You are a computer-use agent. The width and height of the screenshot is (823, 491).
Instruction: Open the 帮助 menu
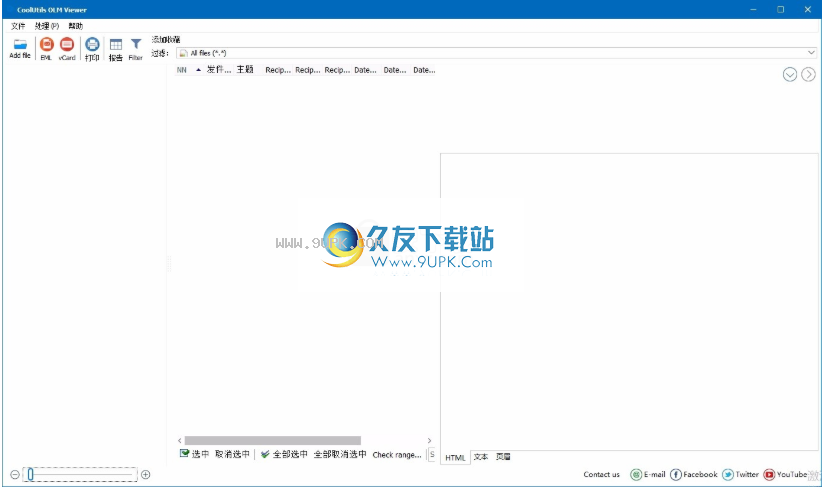coord(76,26)
